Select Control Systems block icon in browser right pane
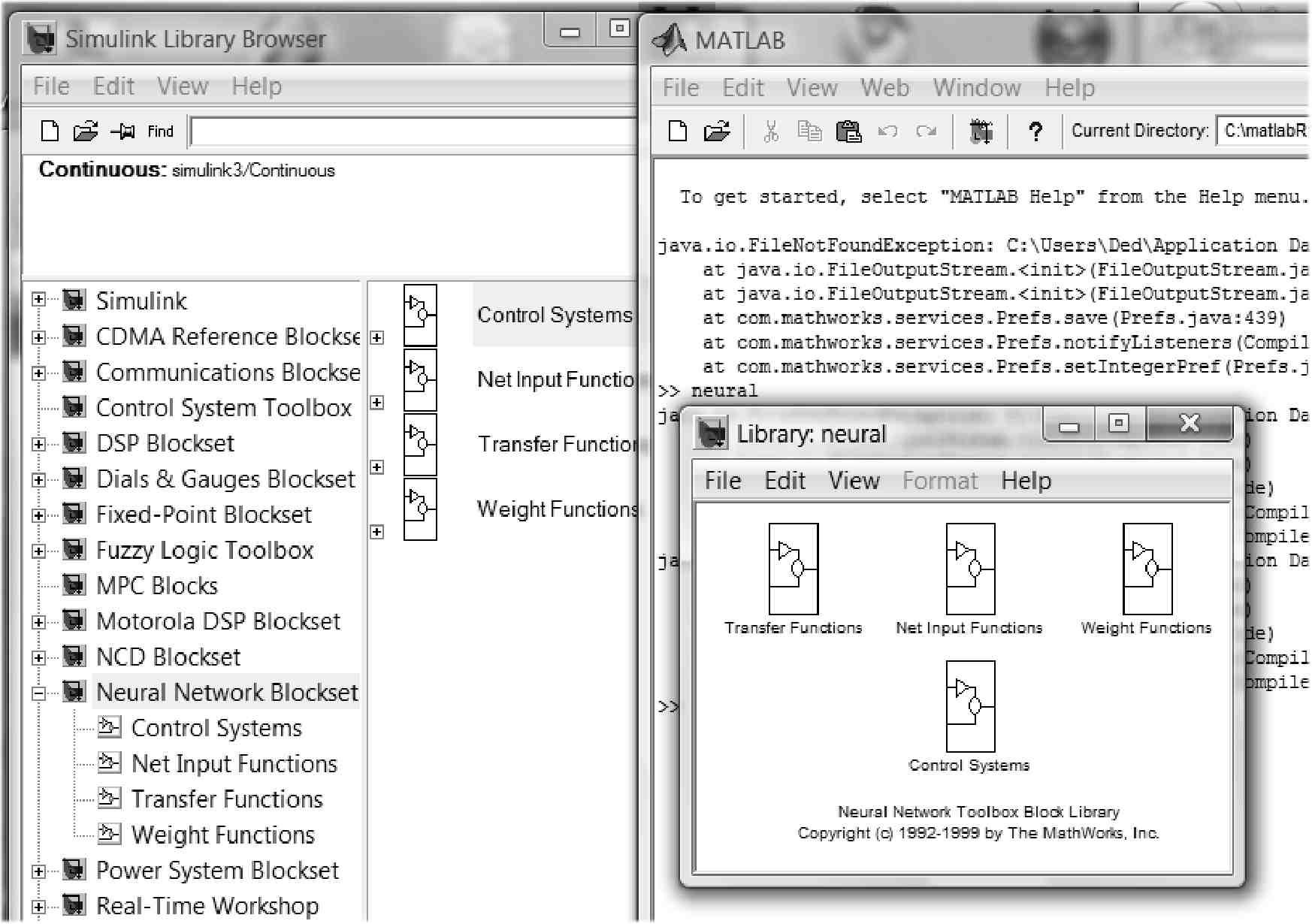Viewport: 1312px width, 924px height. 420,315
